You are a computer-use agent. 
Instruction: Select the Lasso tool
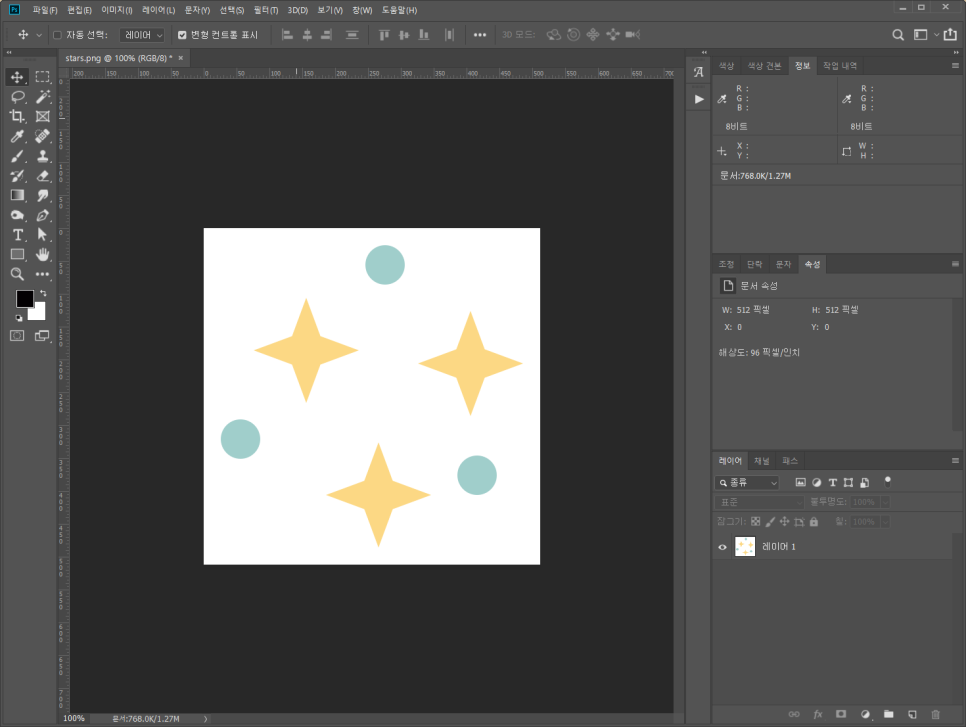17,97
